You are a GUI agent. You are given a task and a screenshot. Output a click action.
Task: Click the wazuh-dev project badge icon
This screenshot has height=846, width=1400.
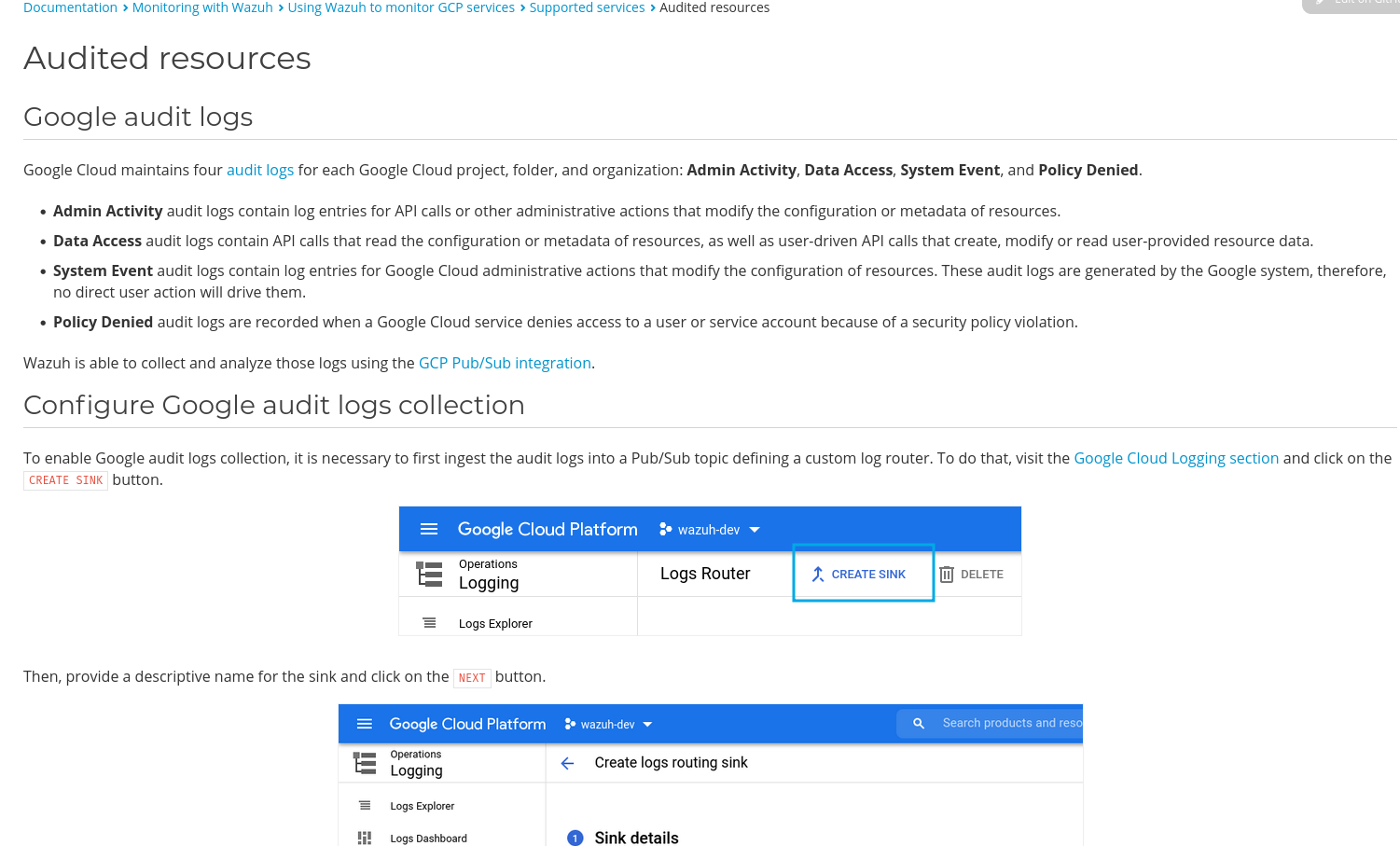665,528
